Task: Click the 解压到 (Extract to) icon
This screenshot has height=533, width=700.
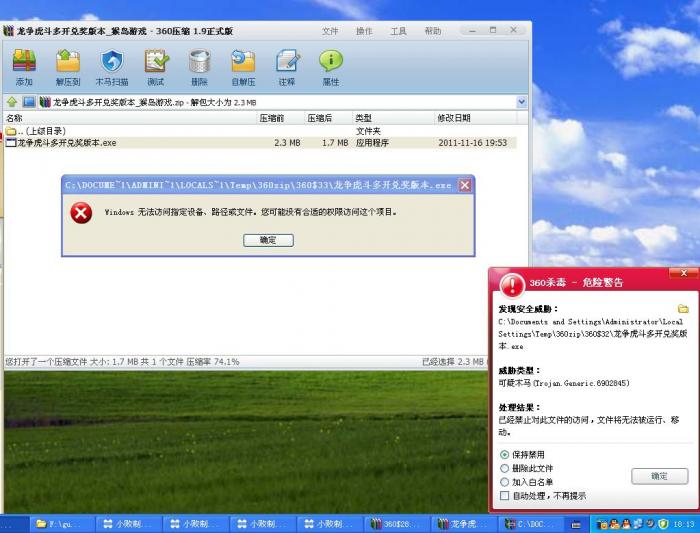Action: (x=68, y=67)
